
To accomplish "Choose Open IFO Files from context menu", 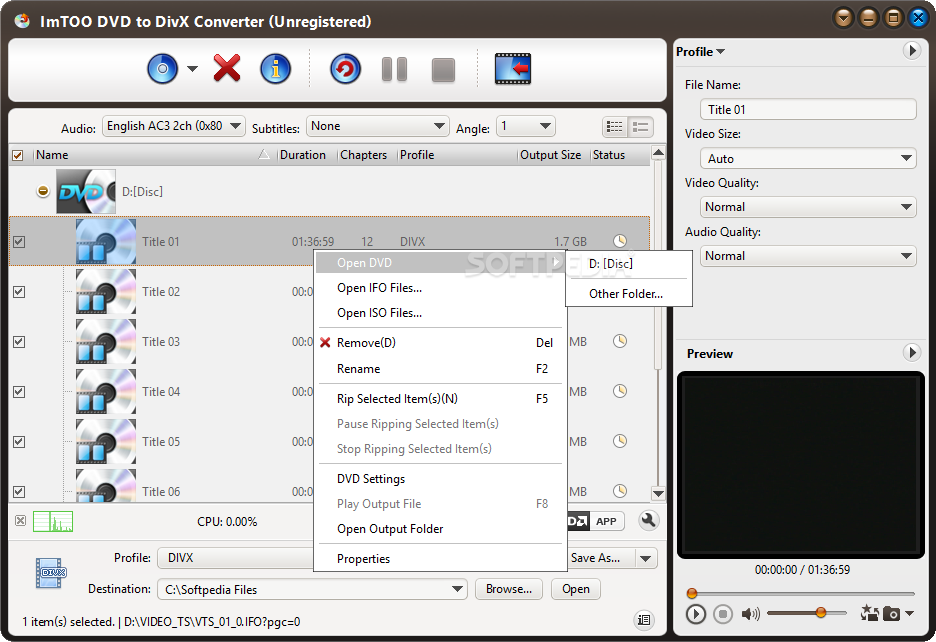I will click(438, 288).
